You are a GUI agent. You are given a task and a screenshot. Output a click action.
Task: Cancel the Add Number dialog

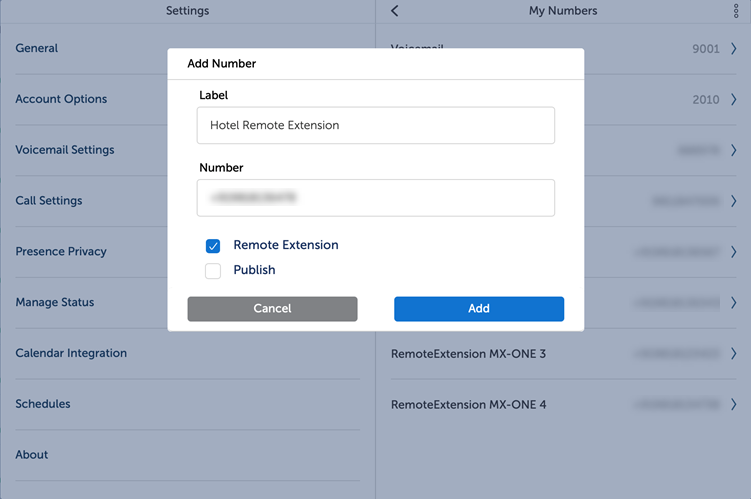click(x=272, y=309)
